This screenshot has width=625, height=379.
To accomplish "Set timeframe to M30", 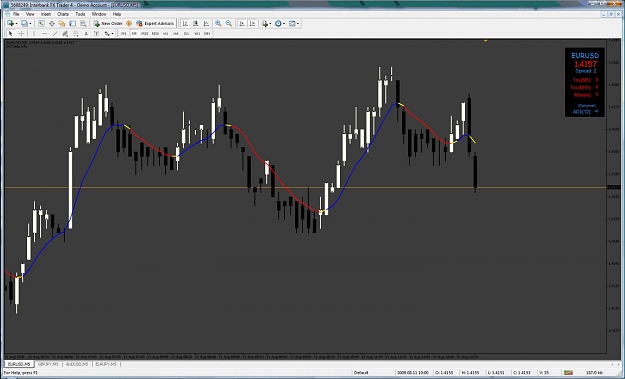I will 155,33.
